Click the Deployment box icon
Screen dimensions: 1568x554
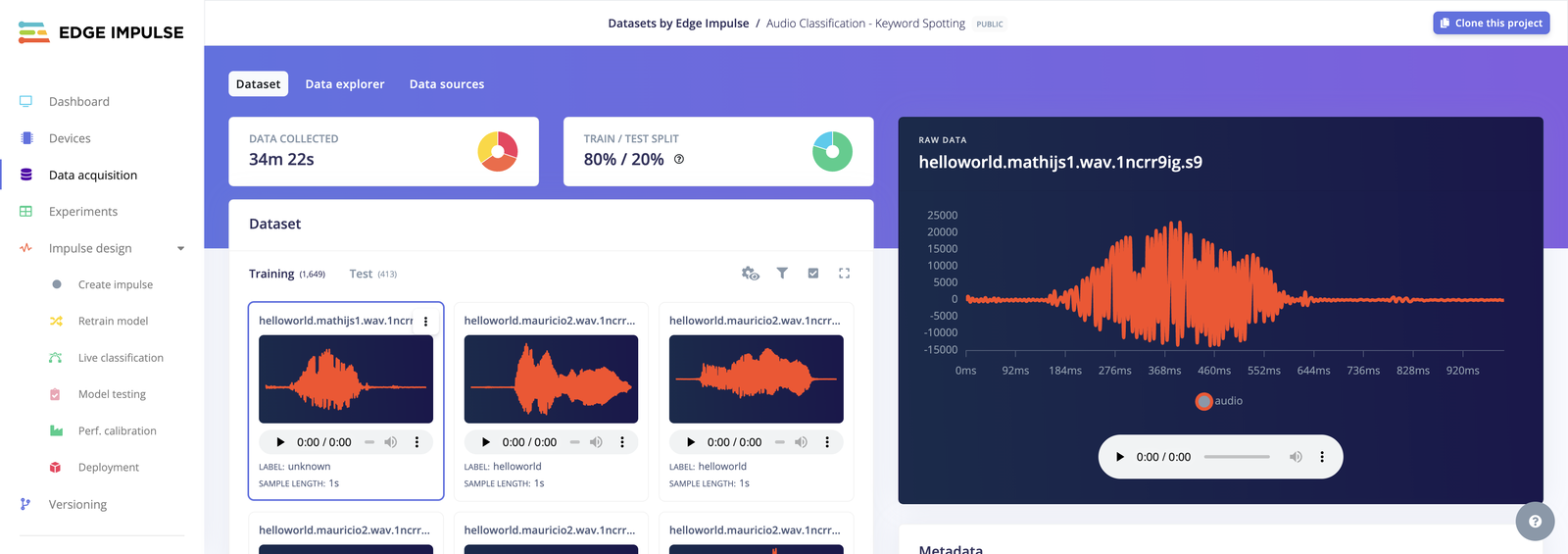point(56,468)
